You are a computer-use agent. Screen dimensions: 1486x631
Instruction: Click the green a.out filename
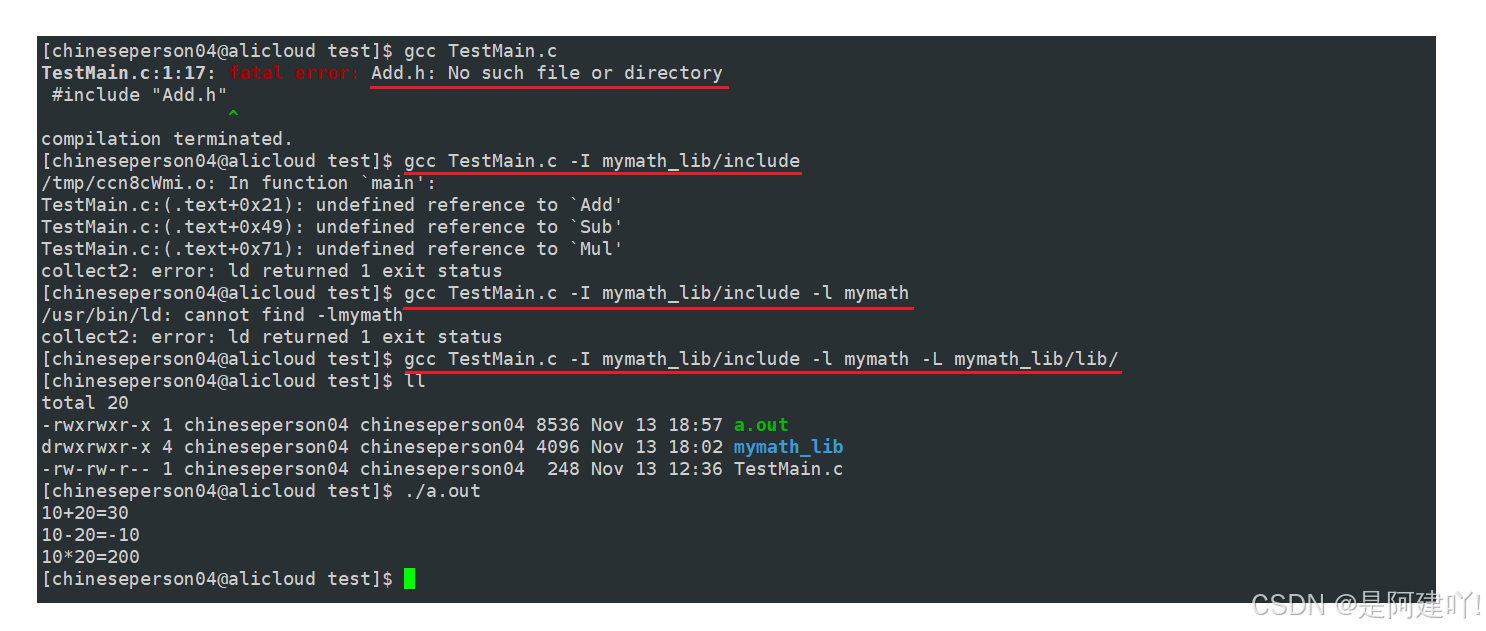coord(761,425)
